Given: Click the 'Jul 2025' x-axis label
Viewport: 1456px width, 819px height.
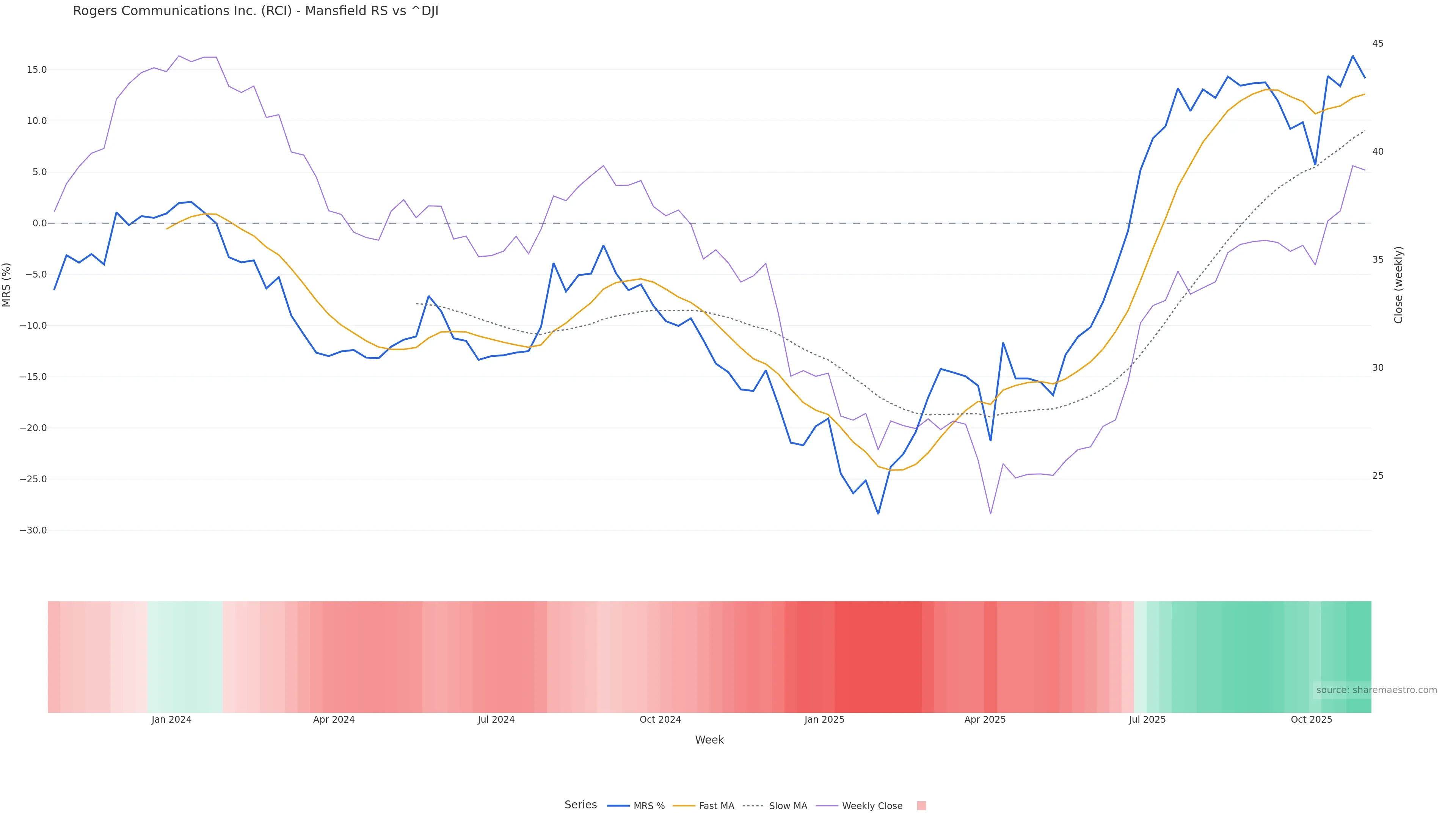Looking at the screenshot, I should click(1147, 720).
